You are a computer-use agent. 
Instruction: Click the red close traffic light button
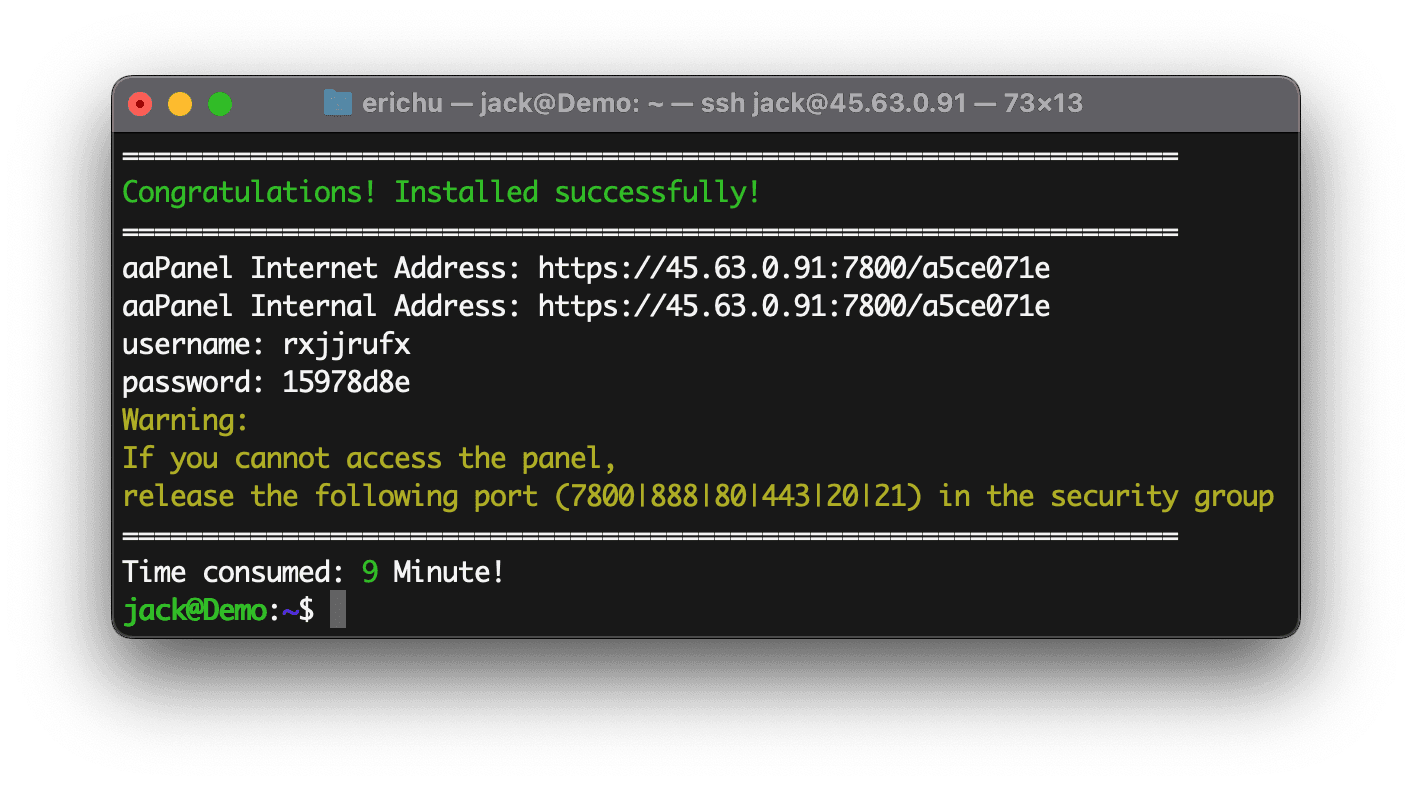pos(140,103)
